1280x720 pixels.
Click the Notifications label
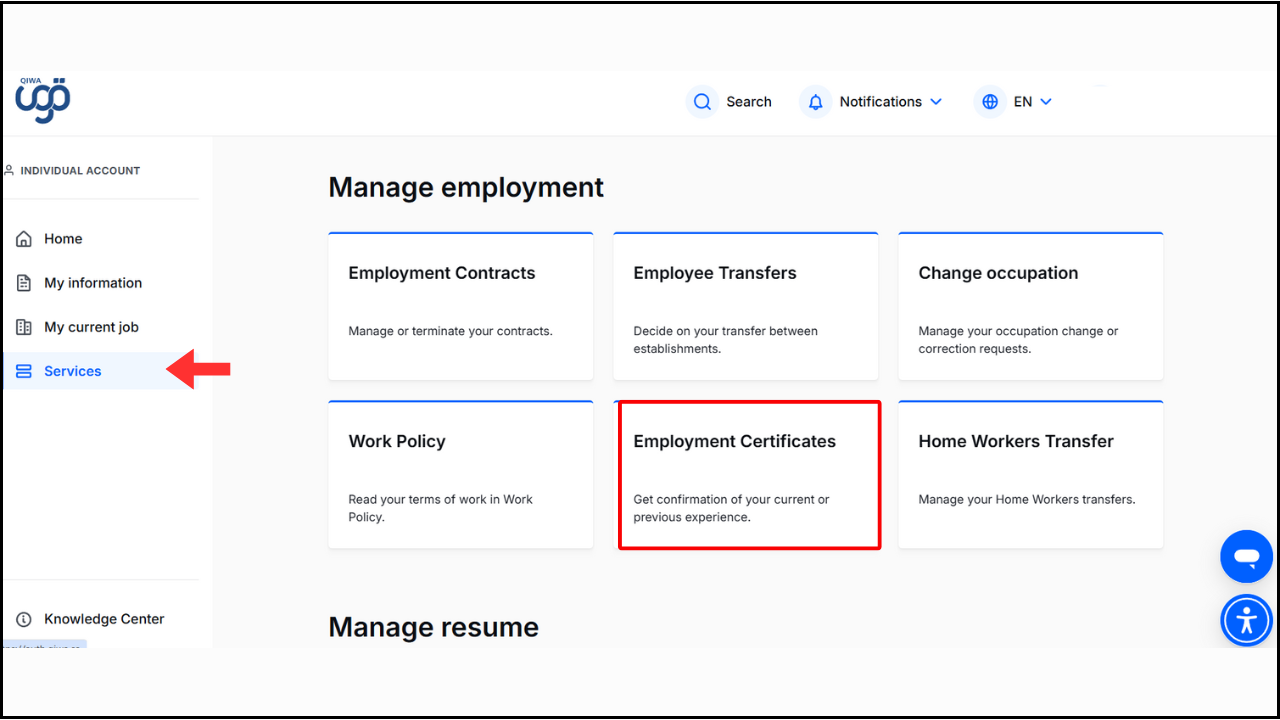pyautogui.click(x=881, y=102)
